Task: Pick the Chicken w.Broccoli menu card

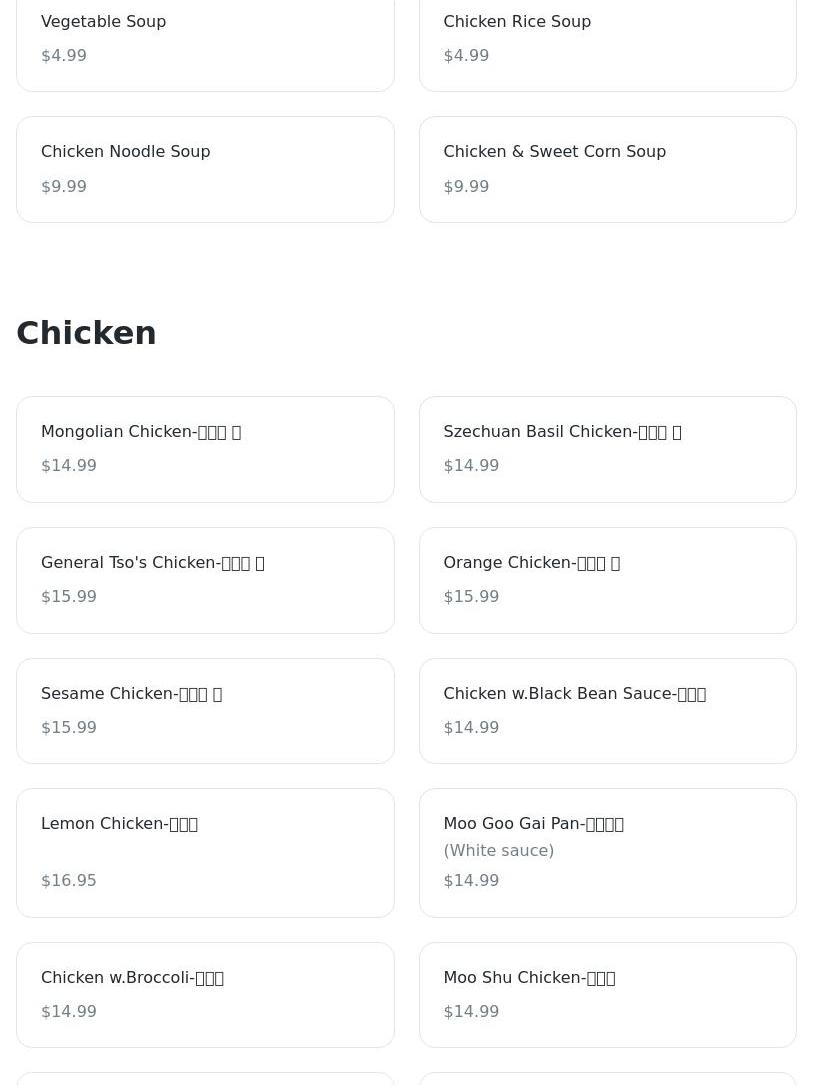Action: 205,995
